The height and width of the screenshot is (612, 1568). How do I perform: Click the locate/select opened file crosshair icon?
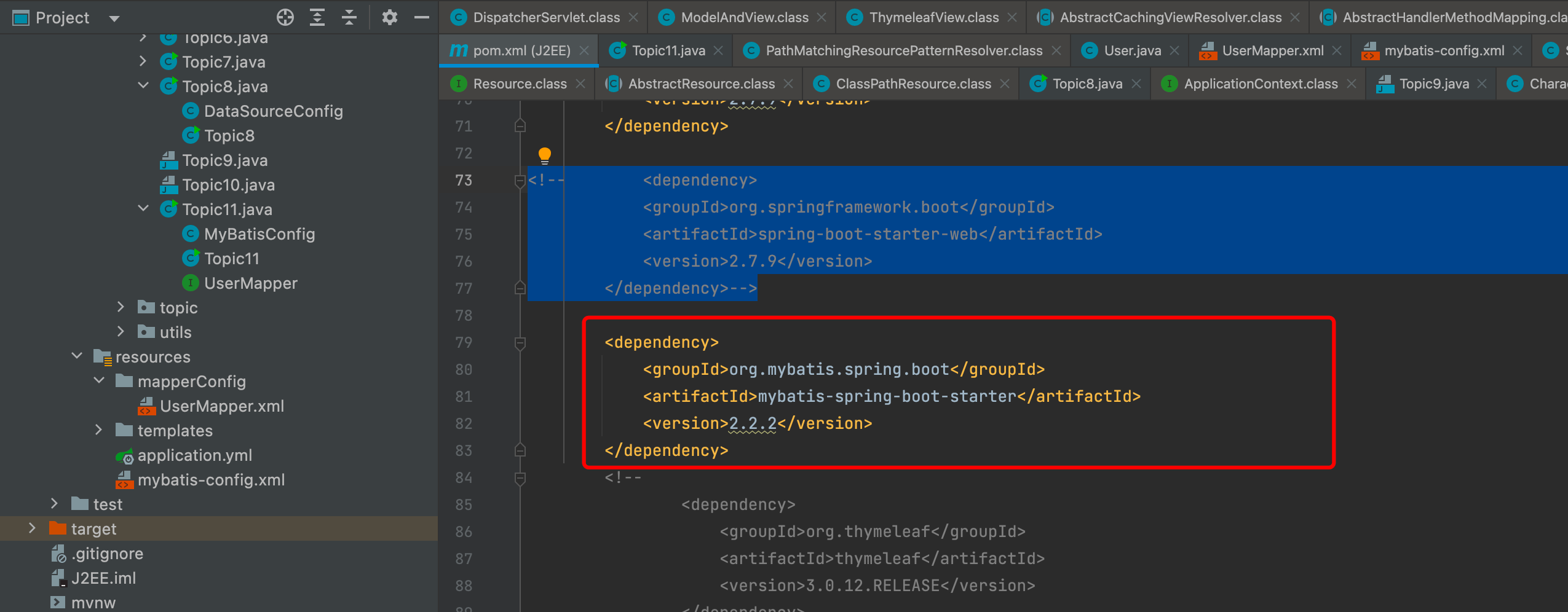click(285, 17)
